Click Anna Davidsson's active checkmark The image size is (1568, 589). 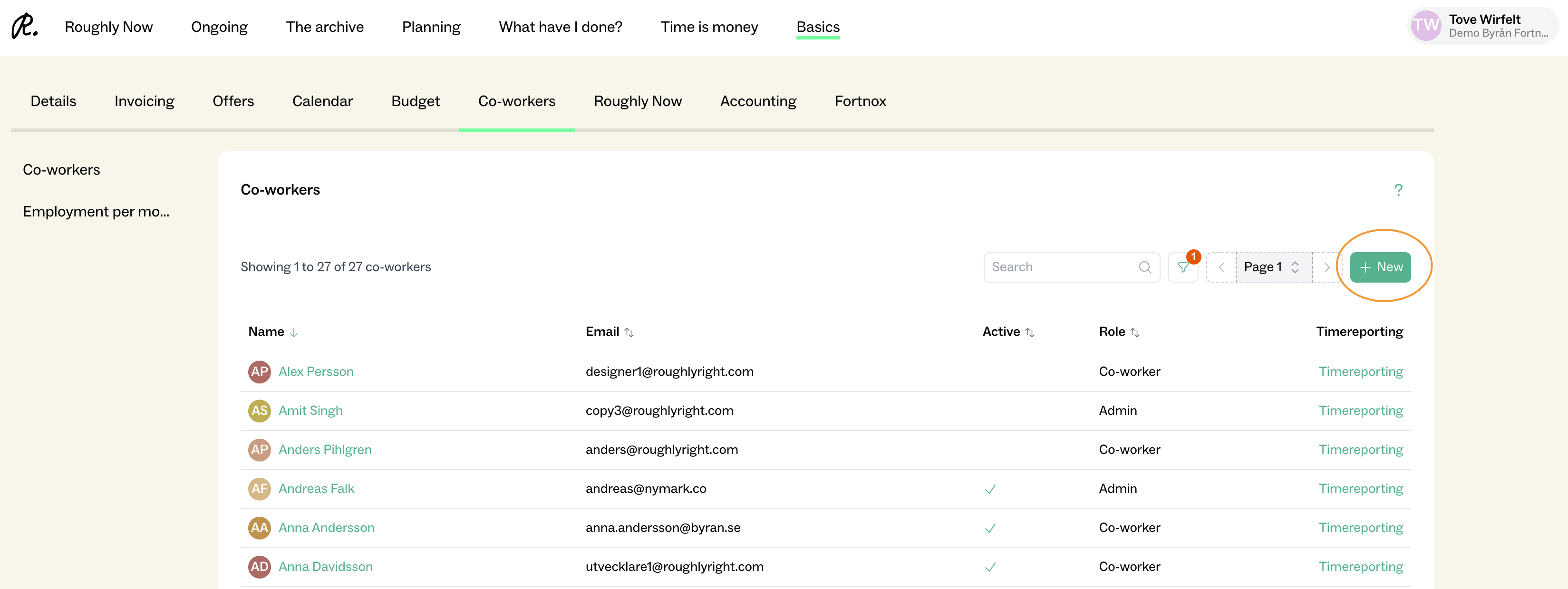click(990, 567)
